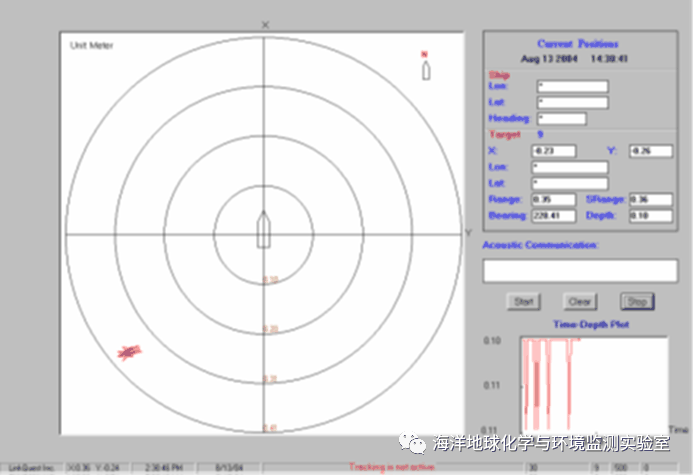Image resolution: width=693 pixels, height=475 pixels.
Task: Focus the Acoustic Communication text box
Action: click(x=579, y=270)
